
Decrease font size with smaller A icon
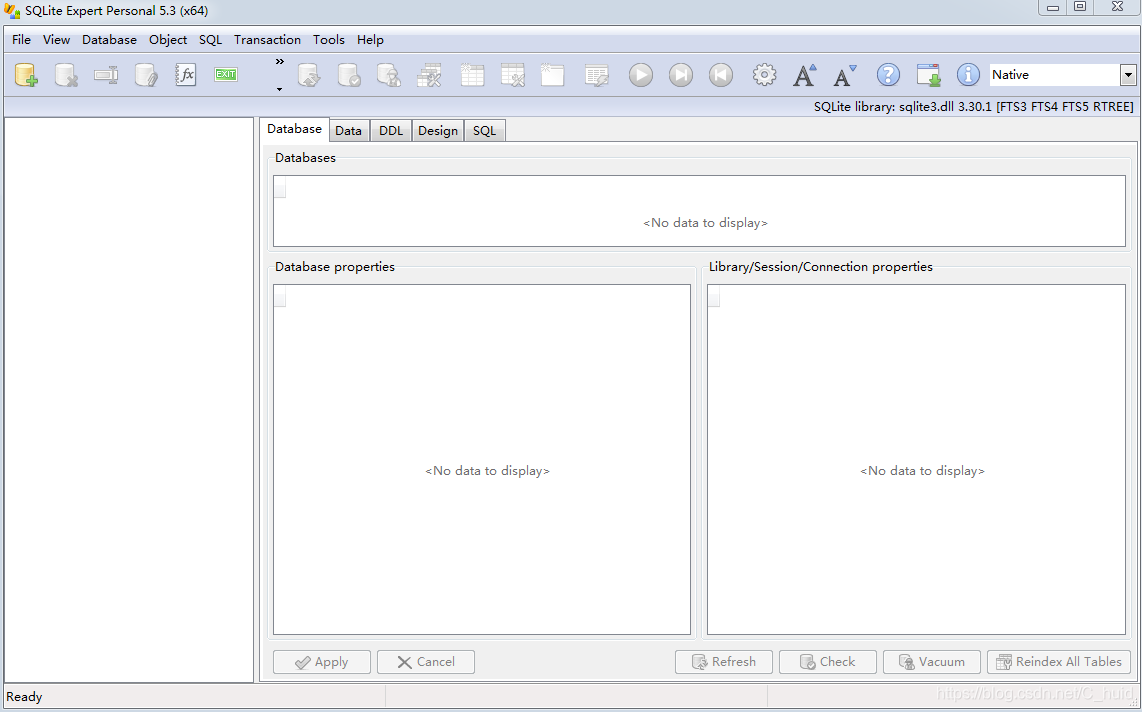[x=845, y=75]
